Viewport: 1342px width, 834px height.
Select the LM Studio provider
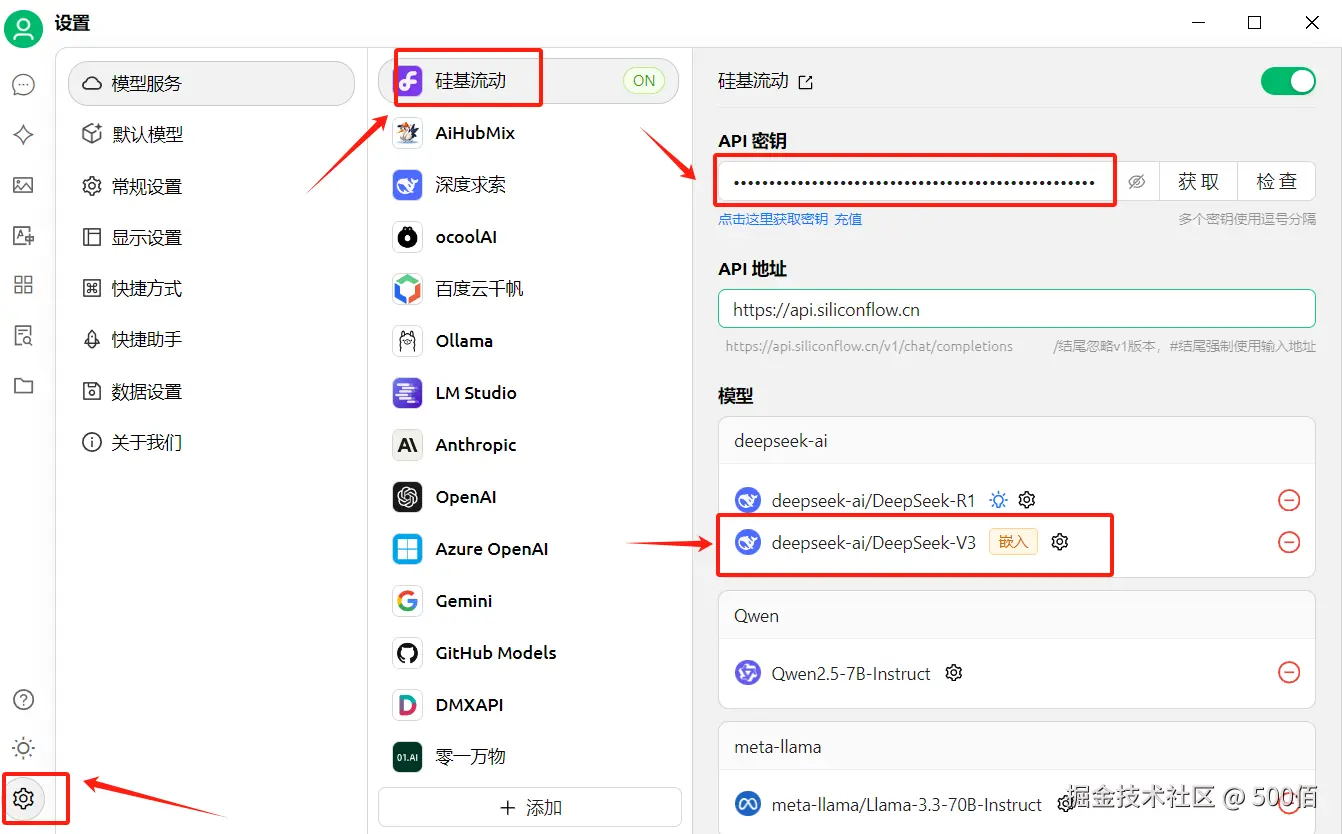[528, 393]
